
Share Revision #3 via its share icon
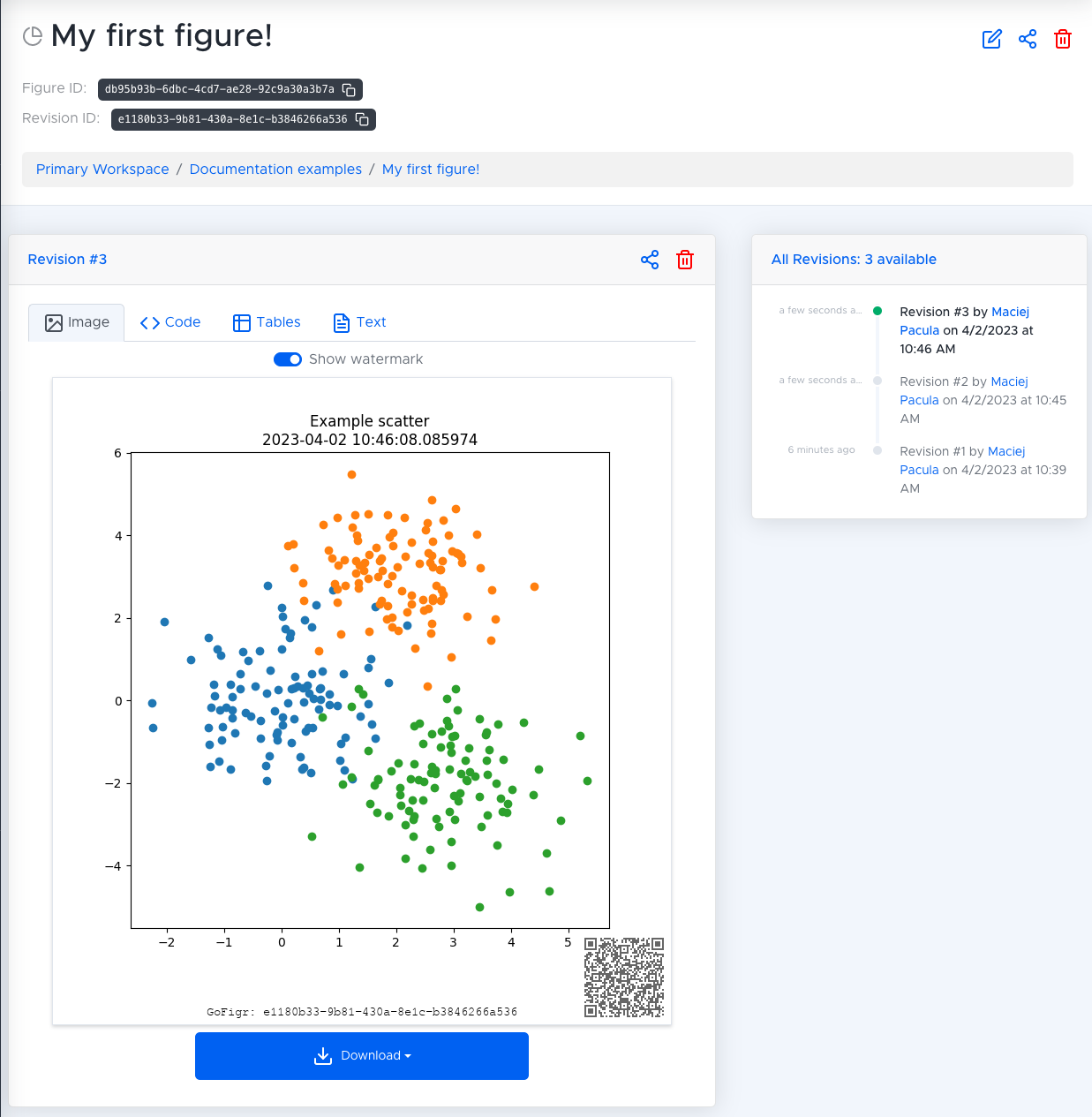tap(650, 260)
